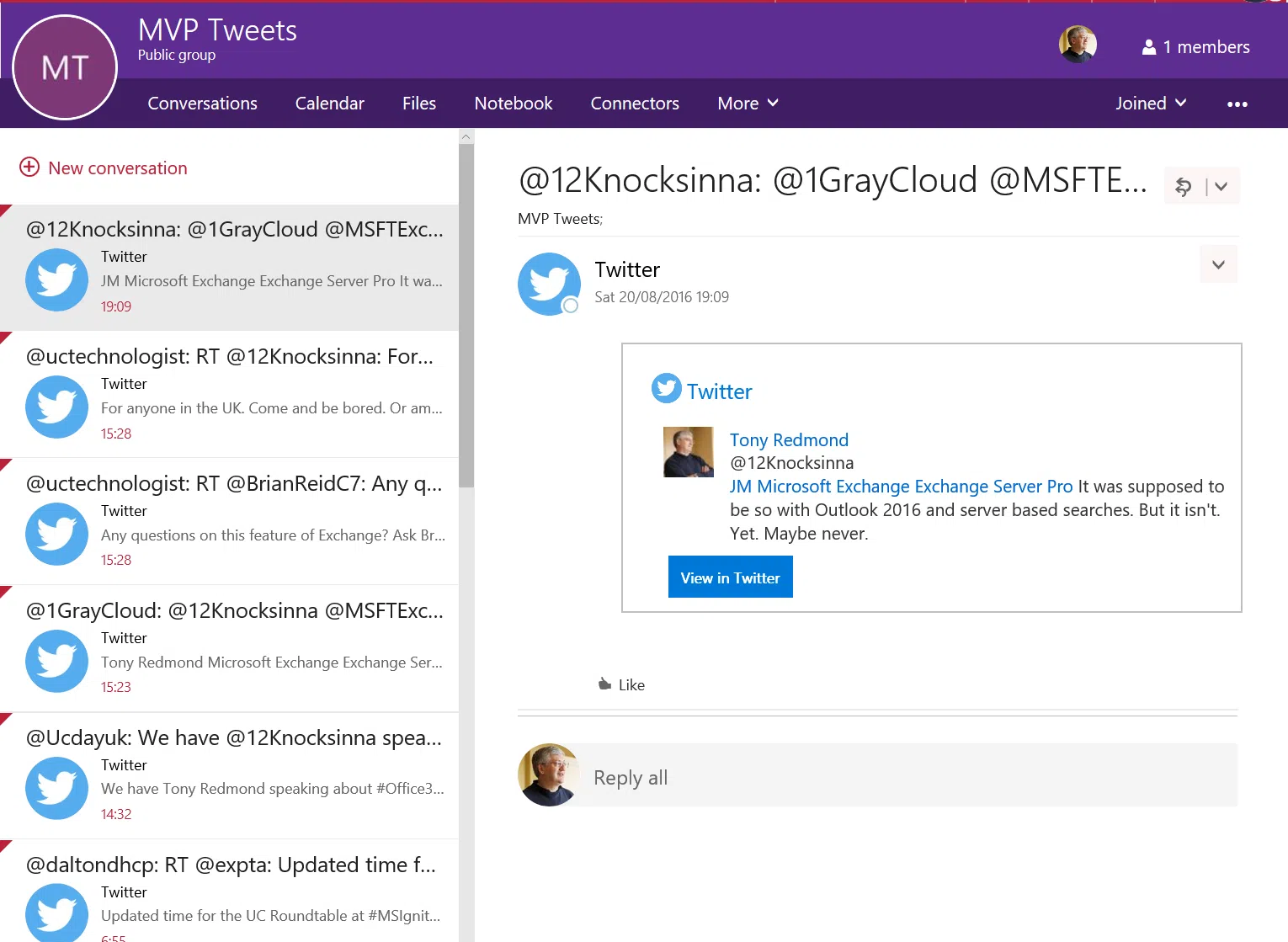
Task: Click the Reply all input box
Action: pyautogui.click(x=907, y=775)
